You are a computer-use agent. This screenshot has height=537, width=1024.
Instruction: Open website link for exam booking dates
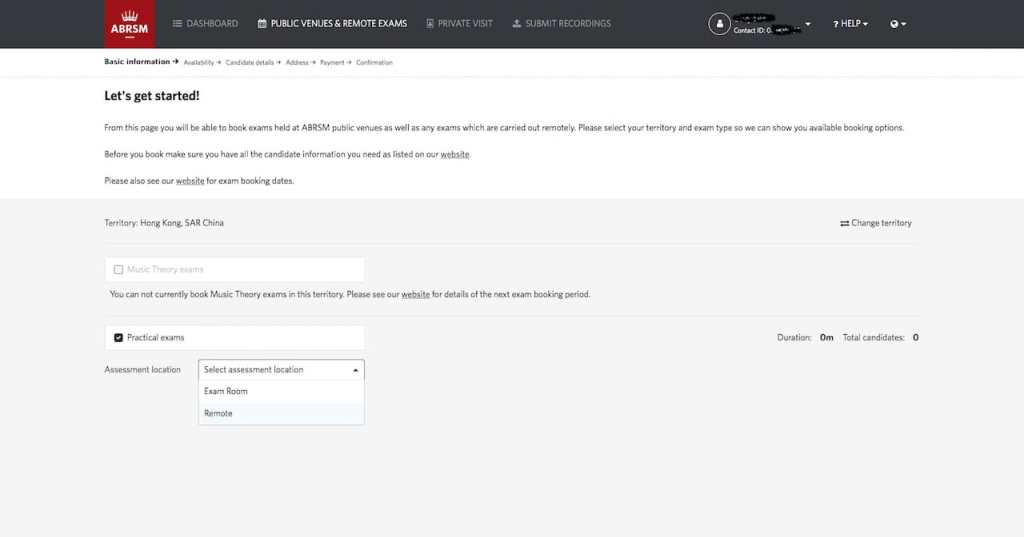coord(190,181)
